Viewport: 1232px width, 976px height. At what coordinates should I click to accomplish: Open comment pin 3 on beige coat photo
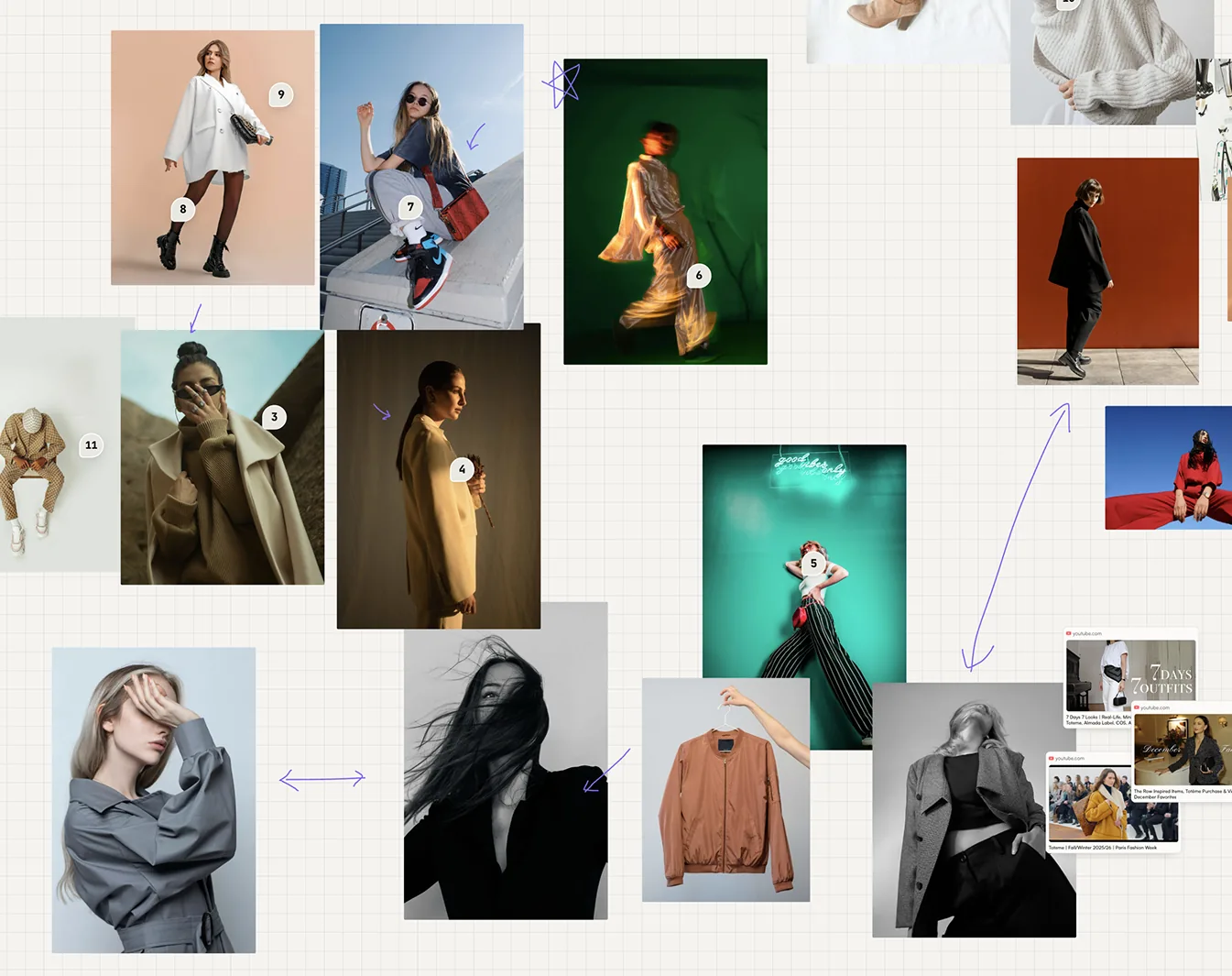point(274,417)
